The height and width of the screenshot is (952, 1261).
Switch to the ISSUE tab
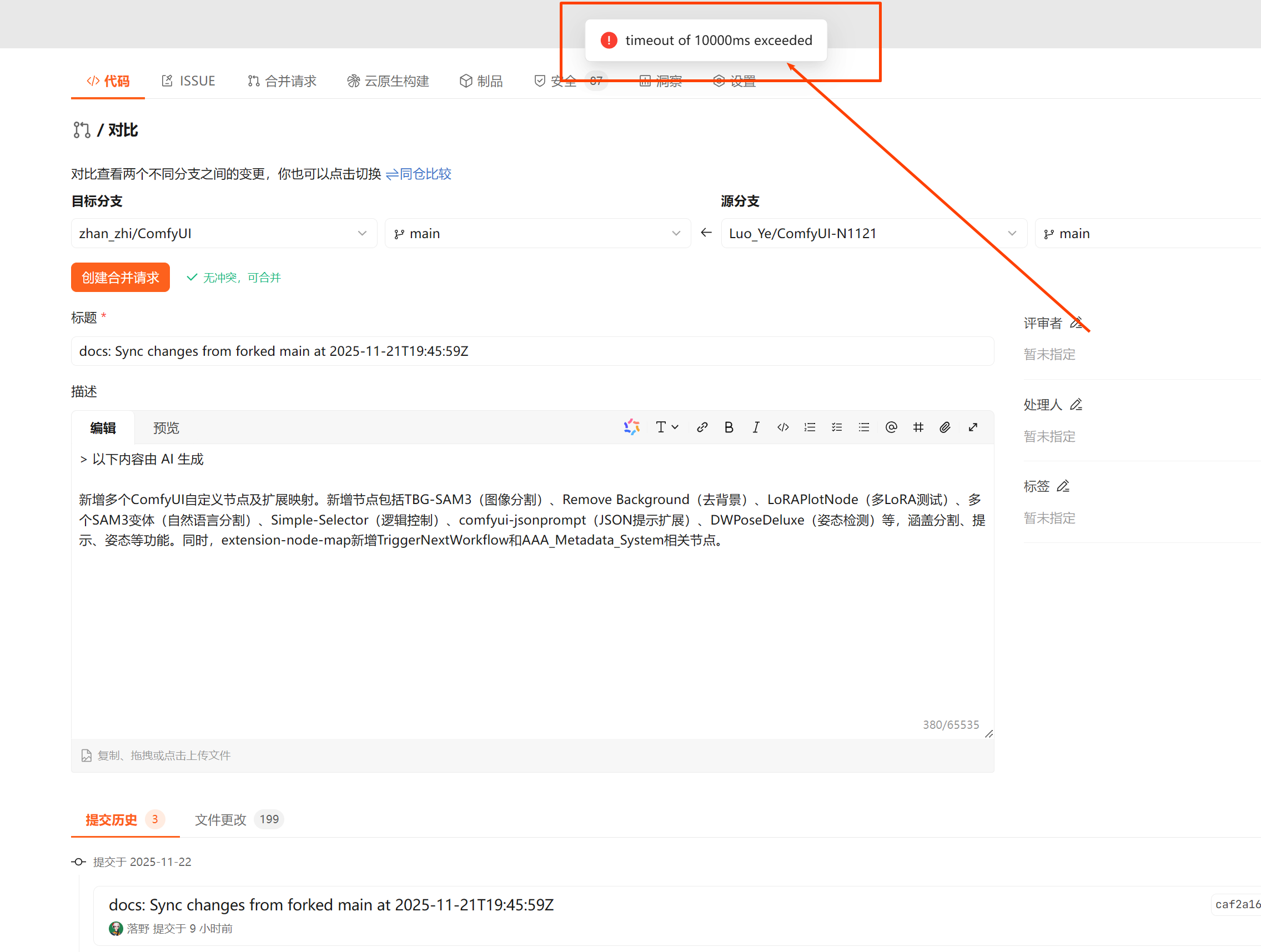point(188,81)
